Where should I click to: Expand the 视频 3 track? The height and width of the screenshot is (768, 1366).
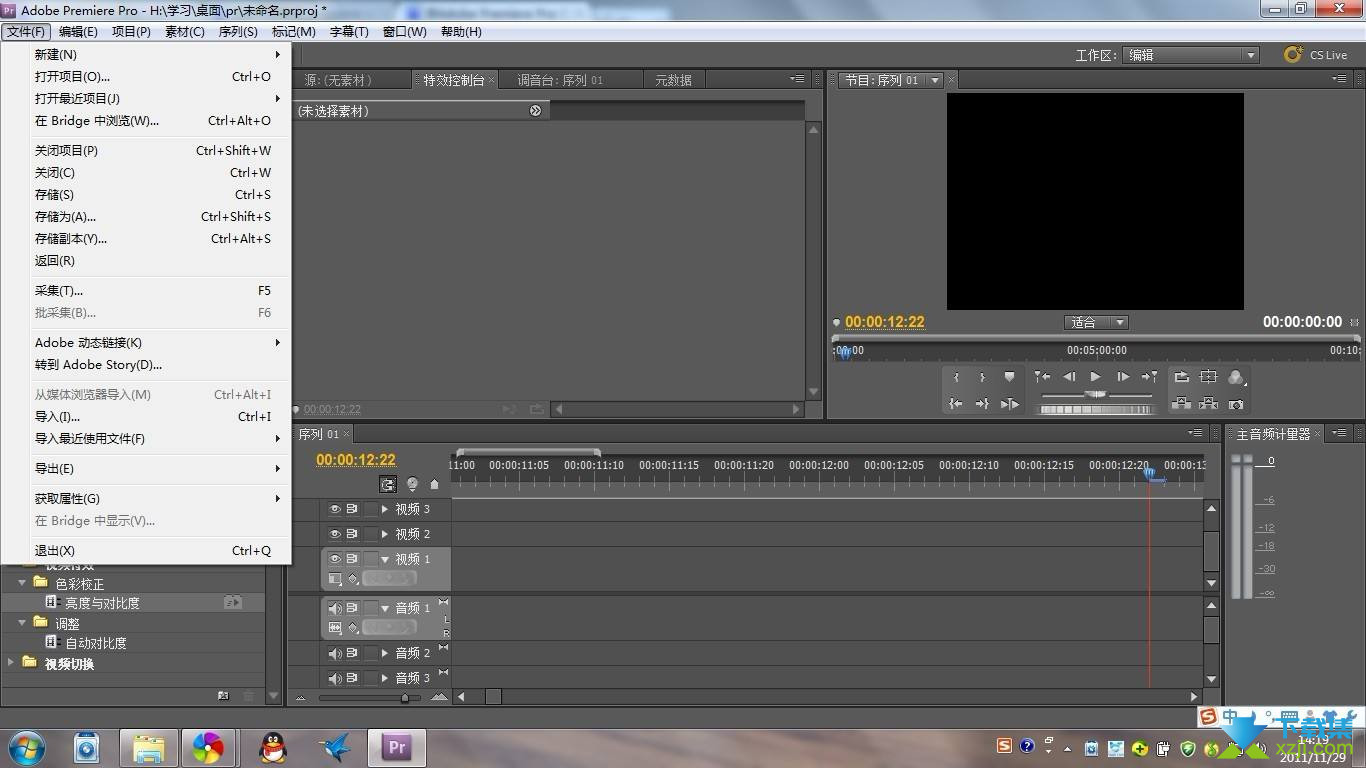[x=385, y=509]
